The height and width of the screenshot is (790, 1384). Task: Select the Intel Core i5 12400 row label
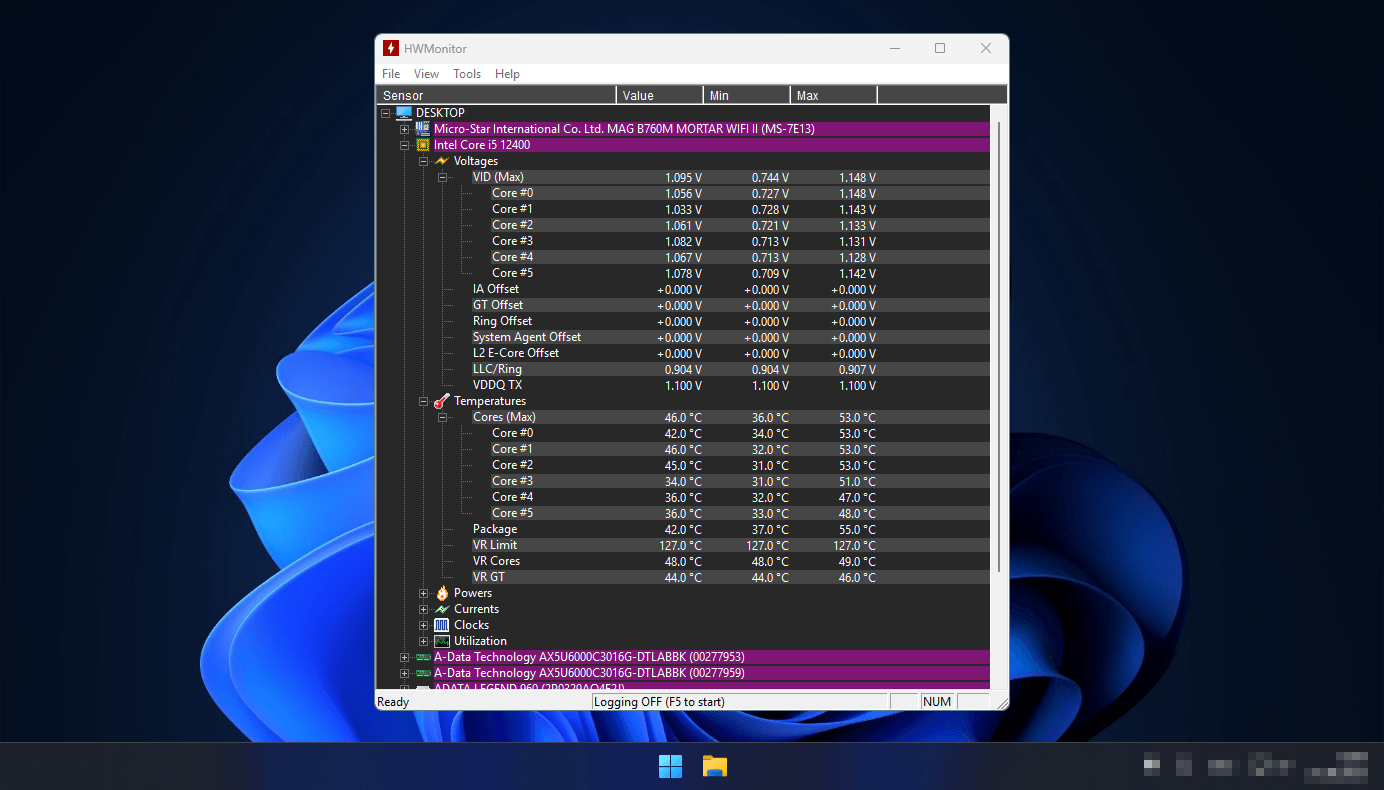click(482, 145)
